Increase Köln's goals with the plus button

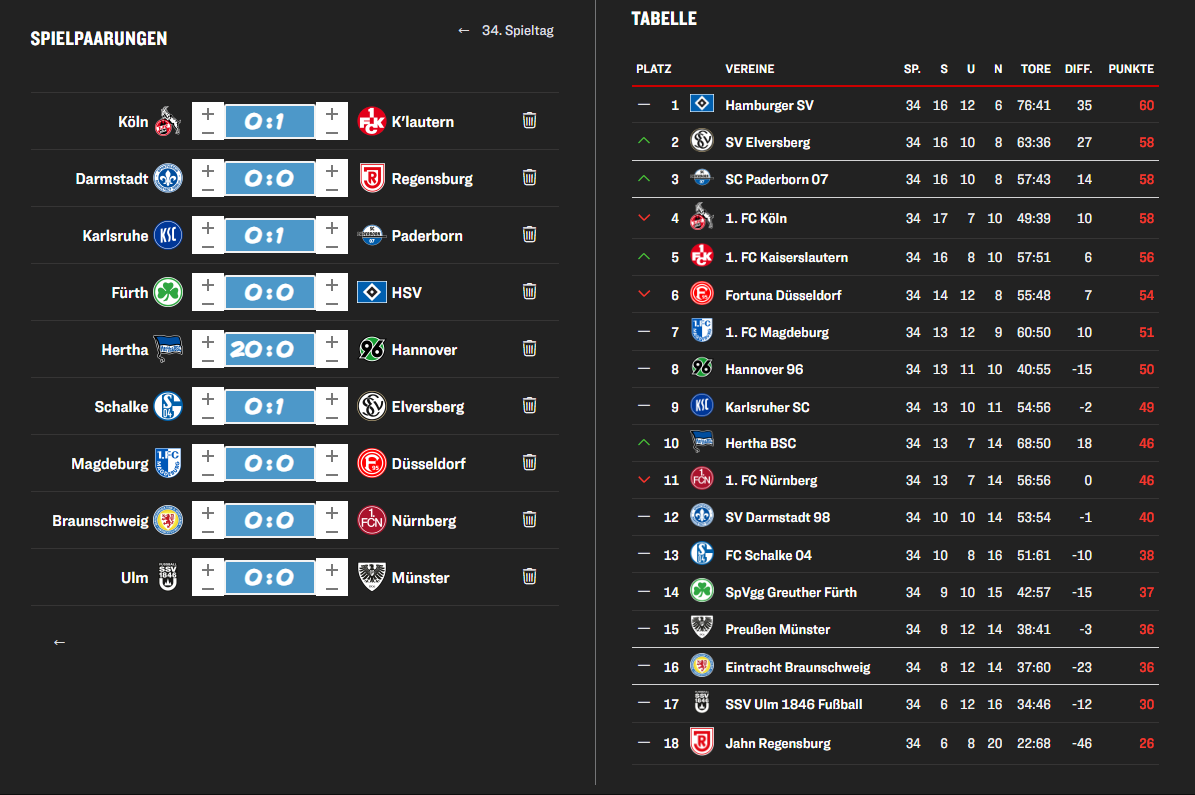[x=208, y=112]
